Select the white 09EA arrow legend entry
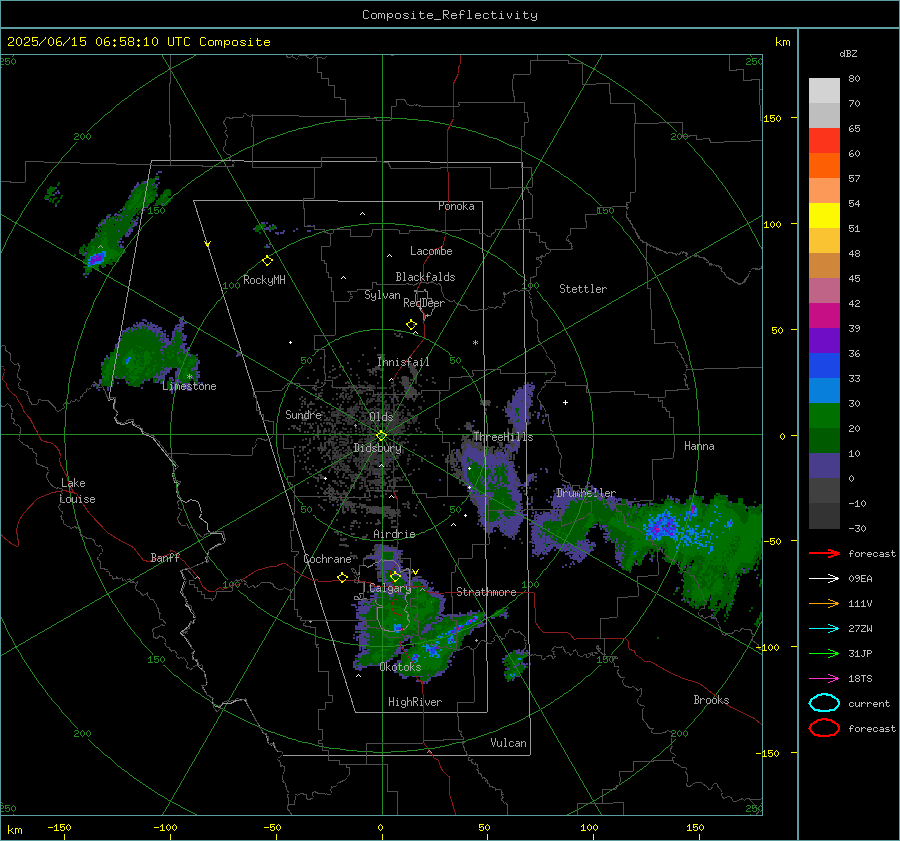The image size is (900, 841). pos(824,579)
